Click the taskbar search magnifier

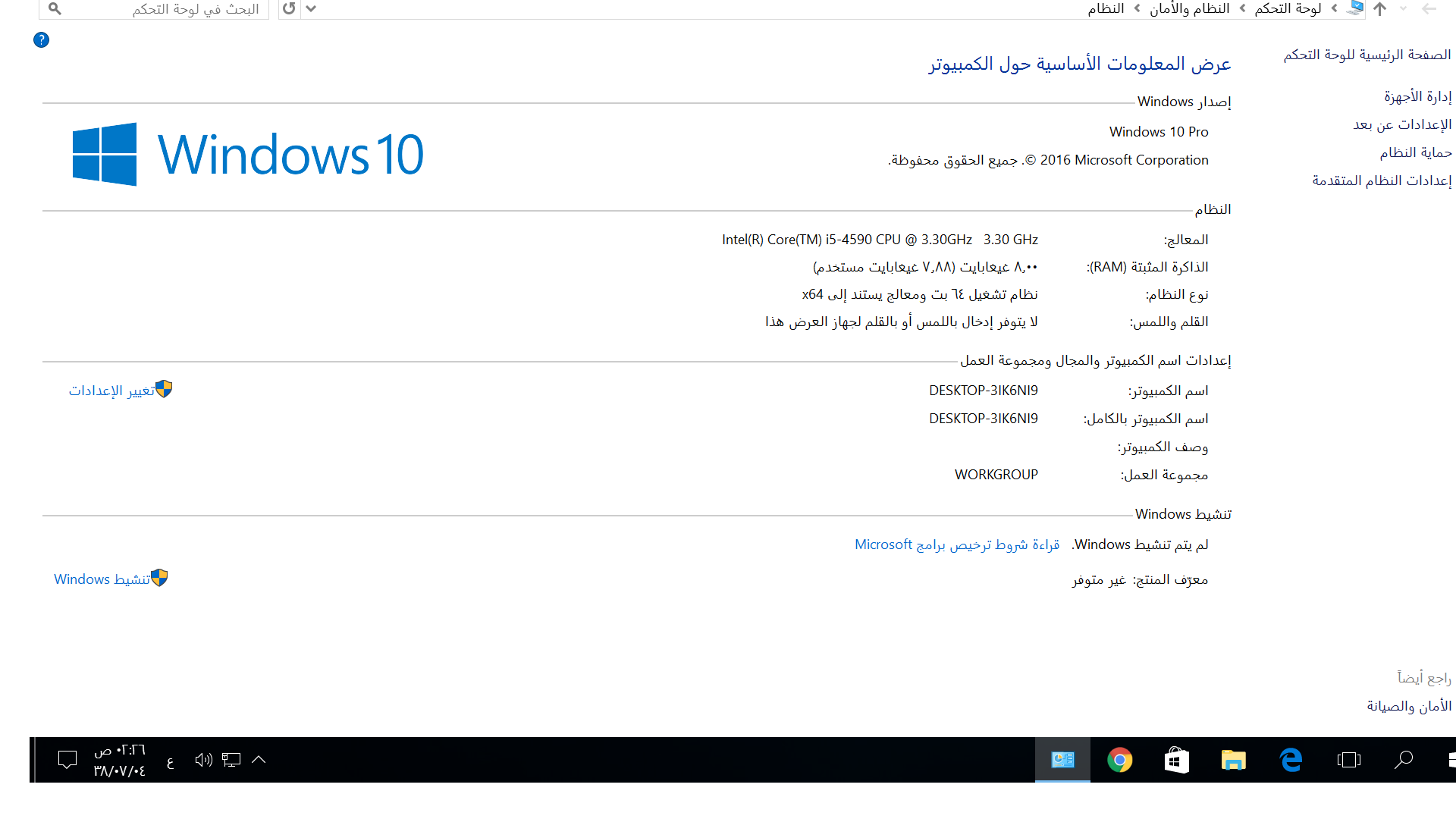point(1404,760)
